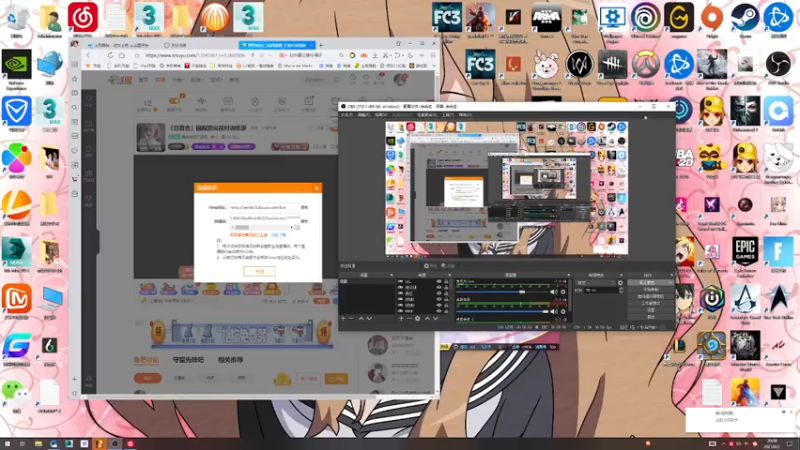Viewport: 800px width, 450px height.
Task: Open settings gear for first mixer channel
Action: [563, 292]
